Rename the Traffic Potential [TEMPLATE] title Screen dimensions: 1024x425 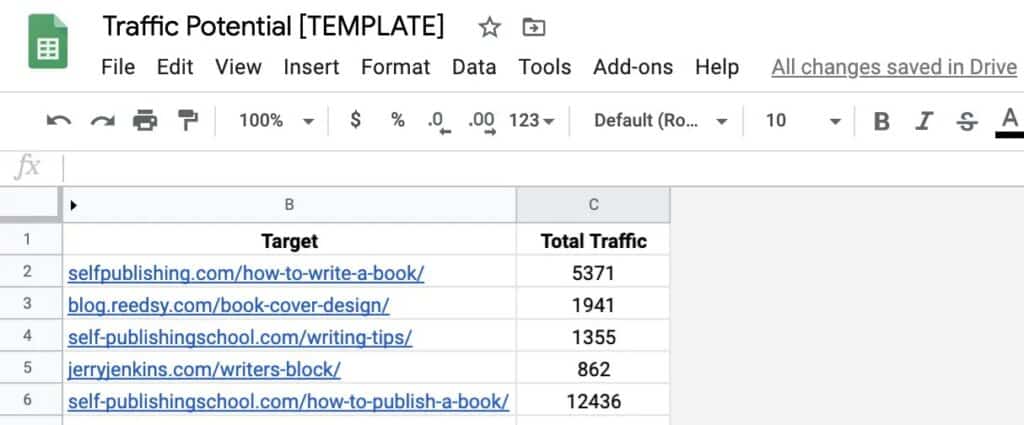coord(273,27)
